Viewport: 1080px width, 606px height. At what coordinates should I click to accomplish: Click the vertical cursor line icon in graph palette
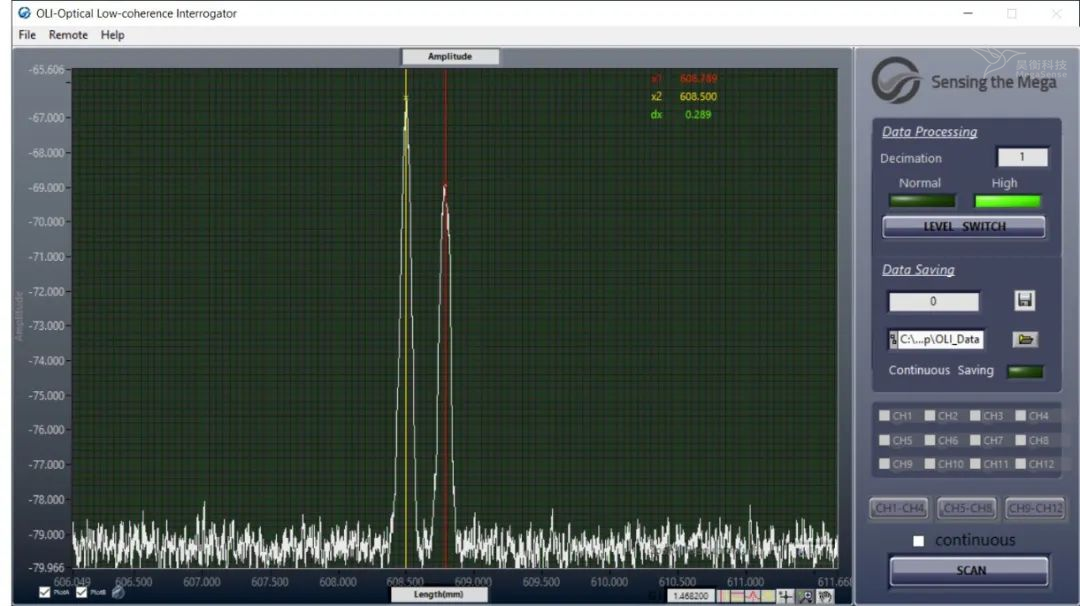click(724, 596)
